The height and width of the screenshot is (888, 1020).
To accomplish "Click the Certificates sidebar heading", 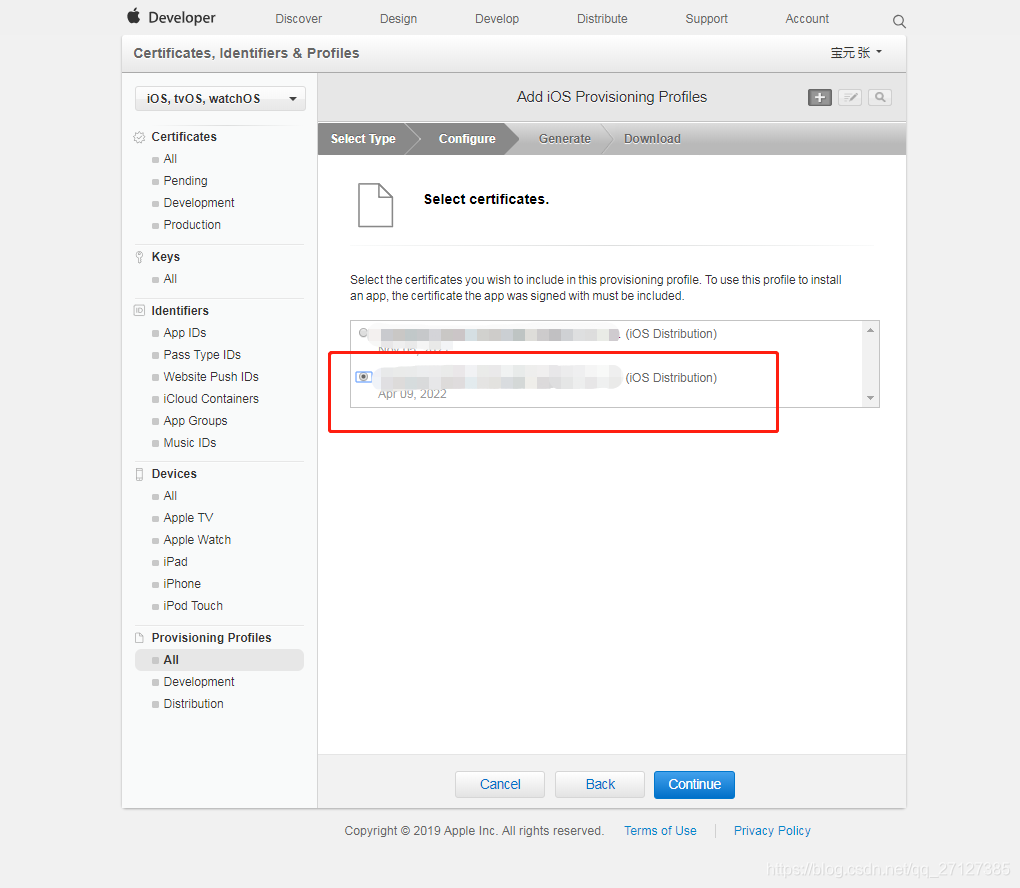I will (184, 137).
